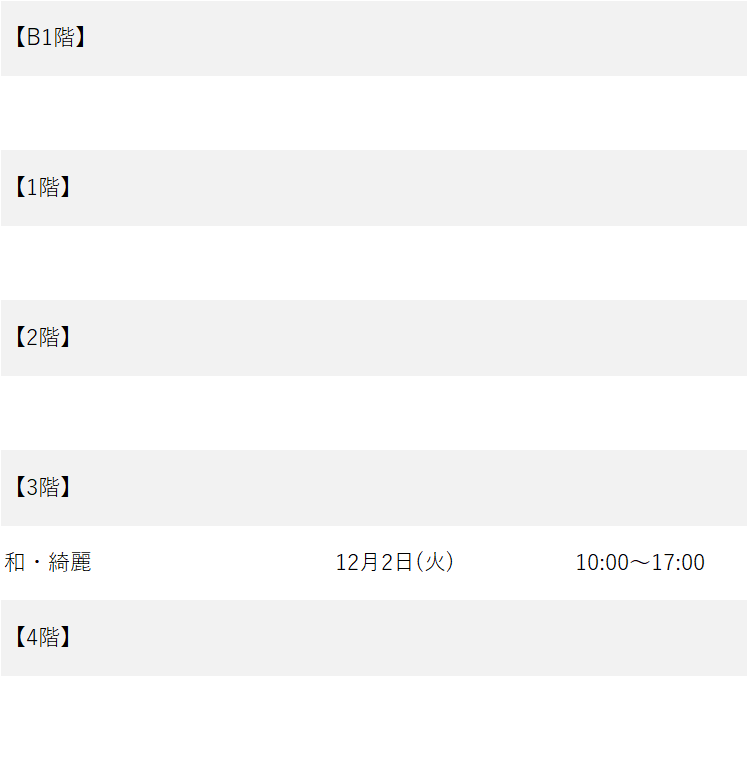Expand the 【B1階】 floor section header

coord(373,38)
